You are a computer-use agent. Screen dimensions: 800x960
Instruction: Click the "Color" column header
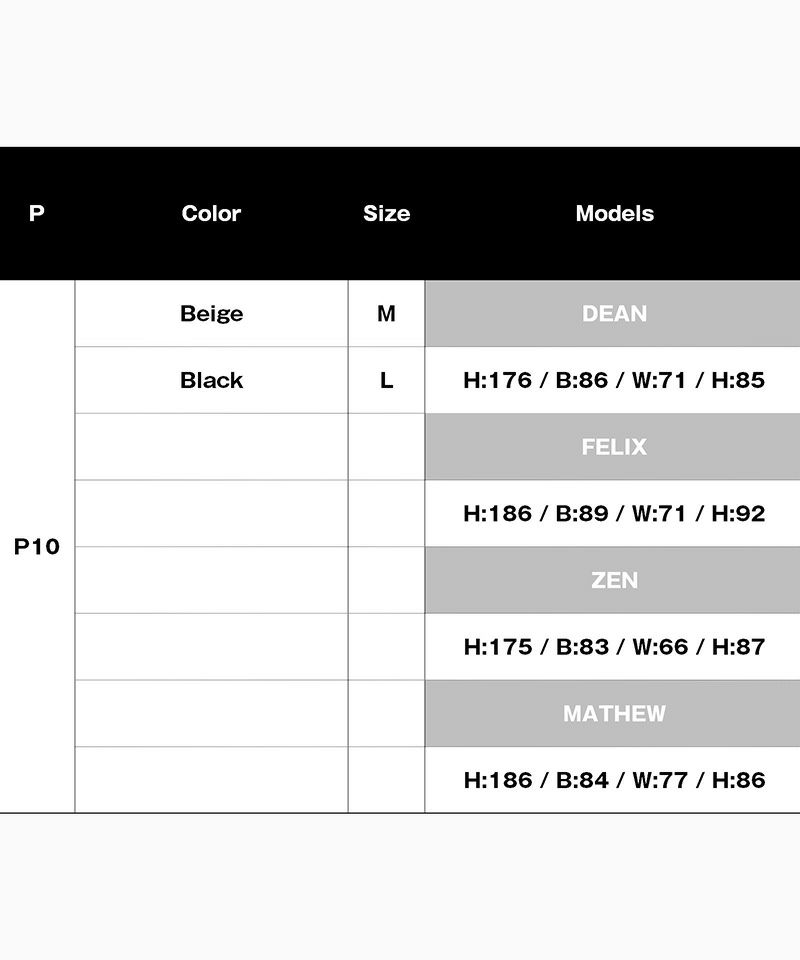[x=211, y=213]
